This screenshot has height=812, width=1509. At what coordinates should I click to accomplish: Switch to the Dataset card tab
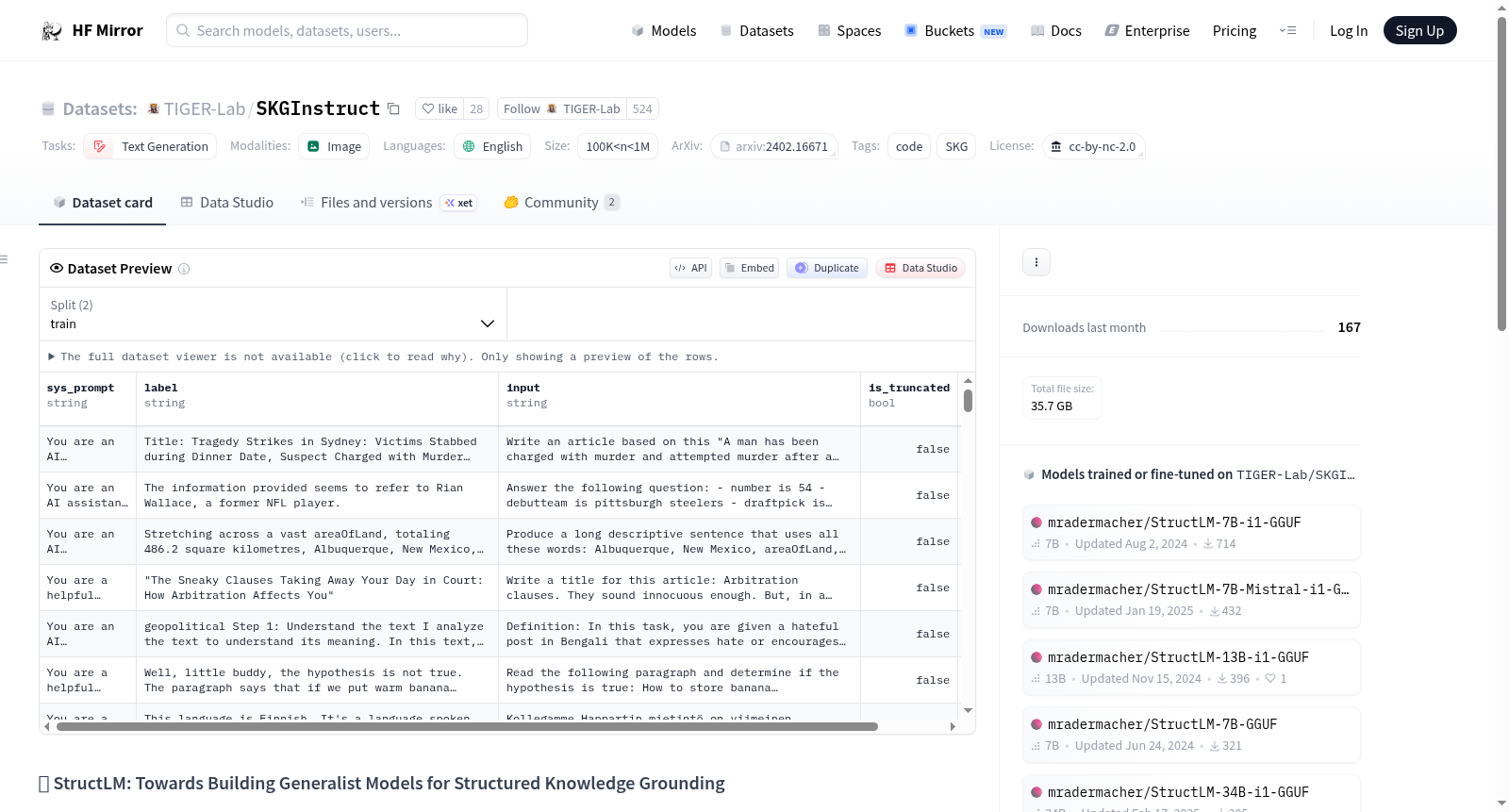103,203
